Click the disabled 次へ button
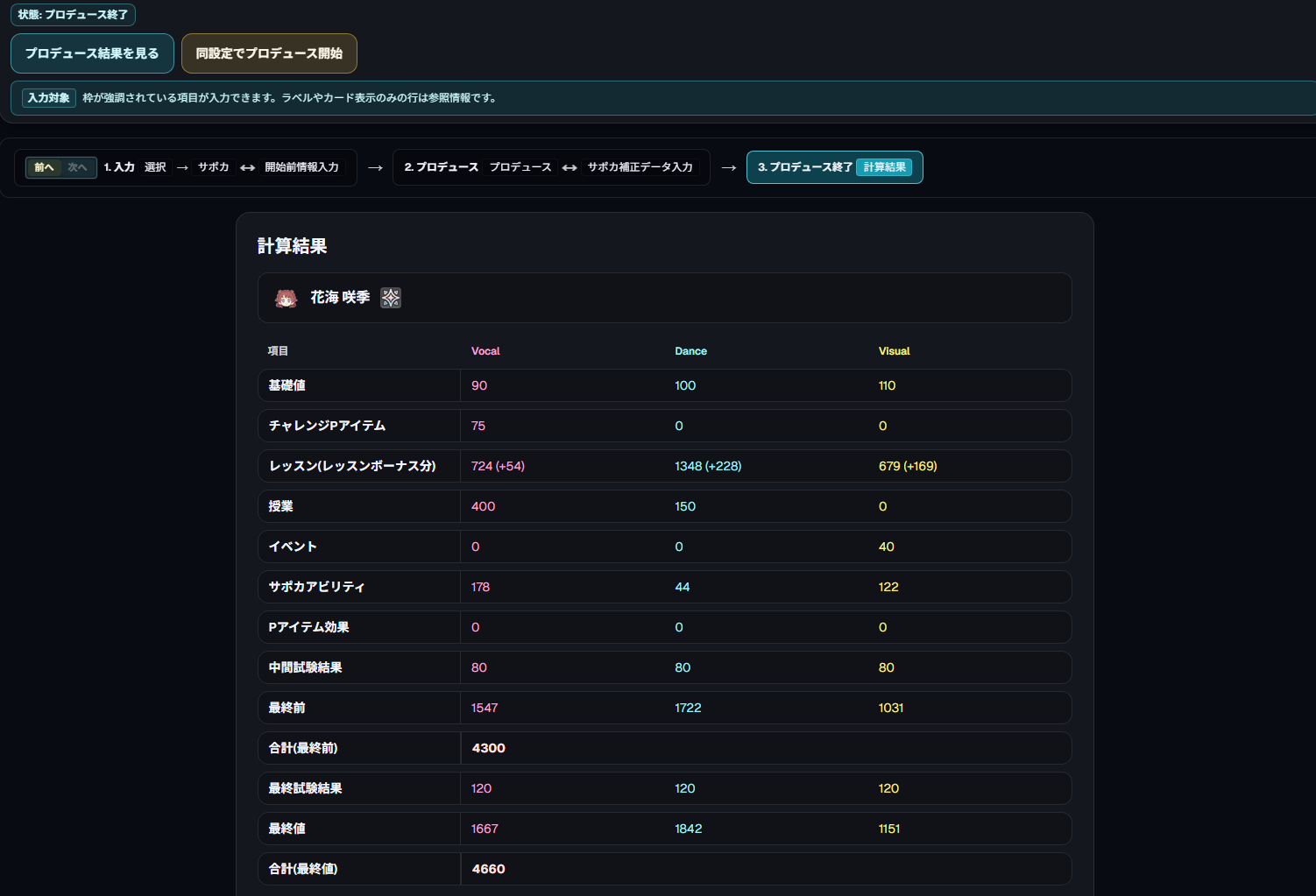This screenshot has height=896, width=1316. point(78,167)
